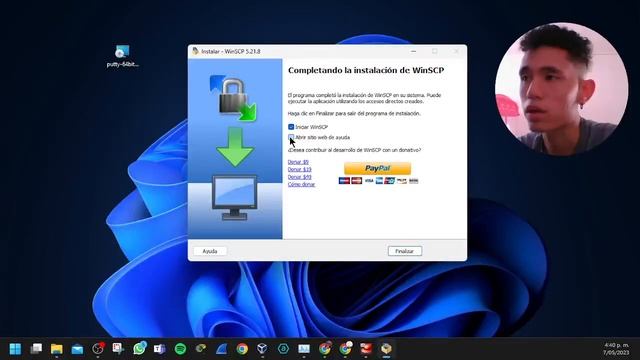Click the Ayuda button
Image resolution: width=640 pixels, height=360 pixels.
(x=210, y=251)
